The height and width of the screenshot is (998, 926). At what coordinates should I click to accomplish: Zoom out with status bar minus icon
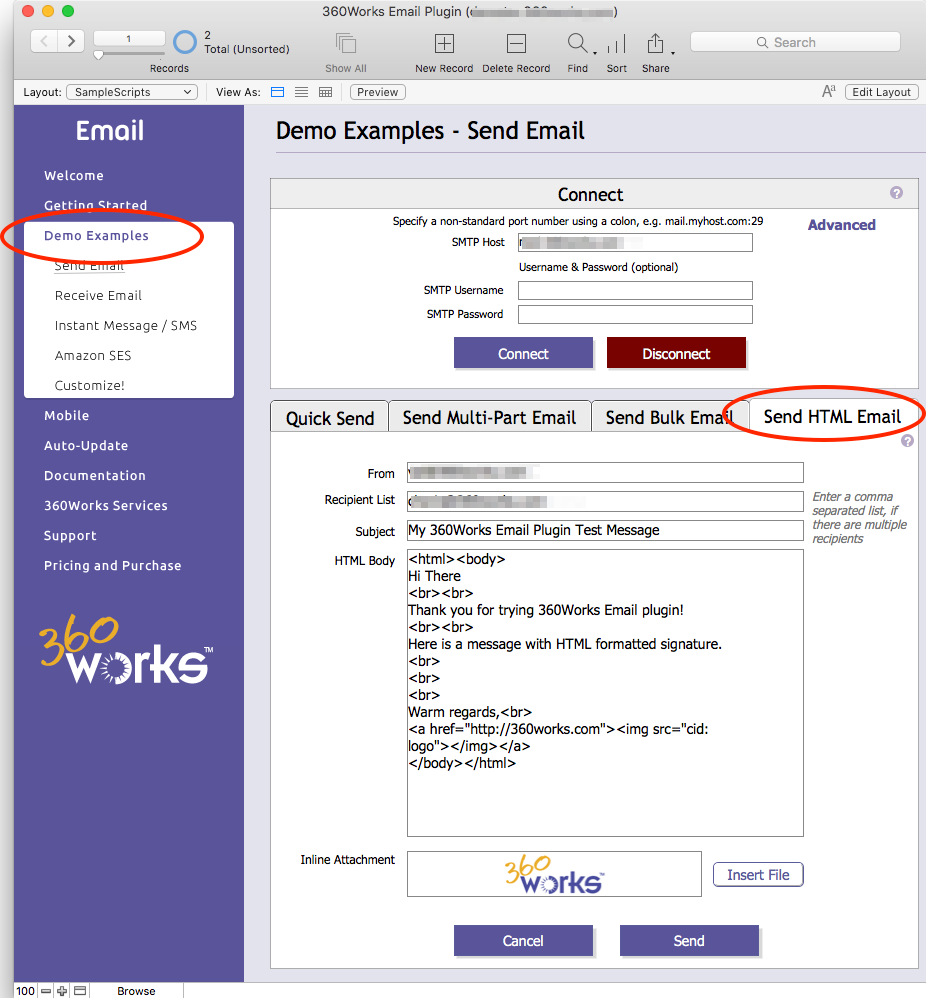click(46, 991)
